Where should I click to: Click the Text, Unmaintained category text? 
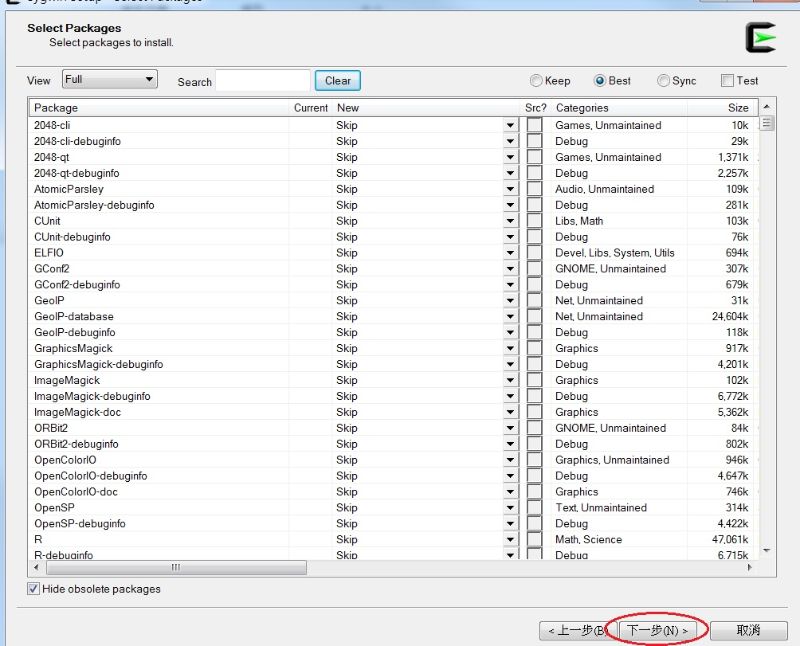(x=601, y=508)
